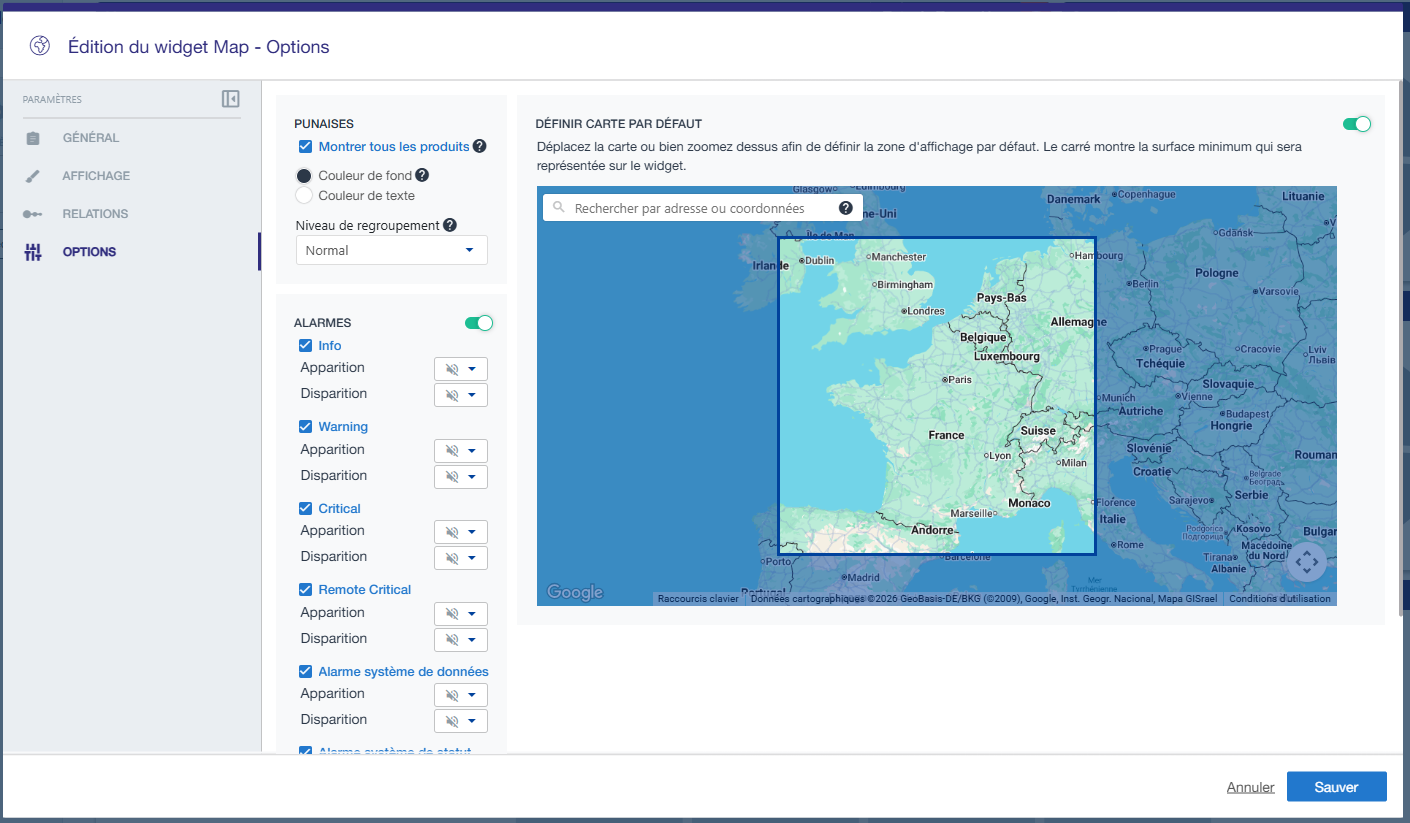1410x823 pixels.
Task: Open the Warning Apparition sound dropdown
Action: click(x=461, y=451)
